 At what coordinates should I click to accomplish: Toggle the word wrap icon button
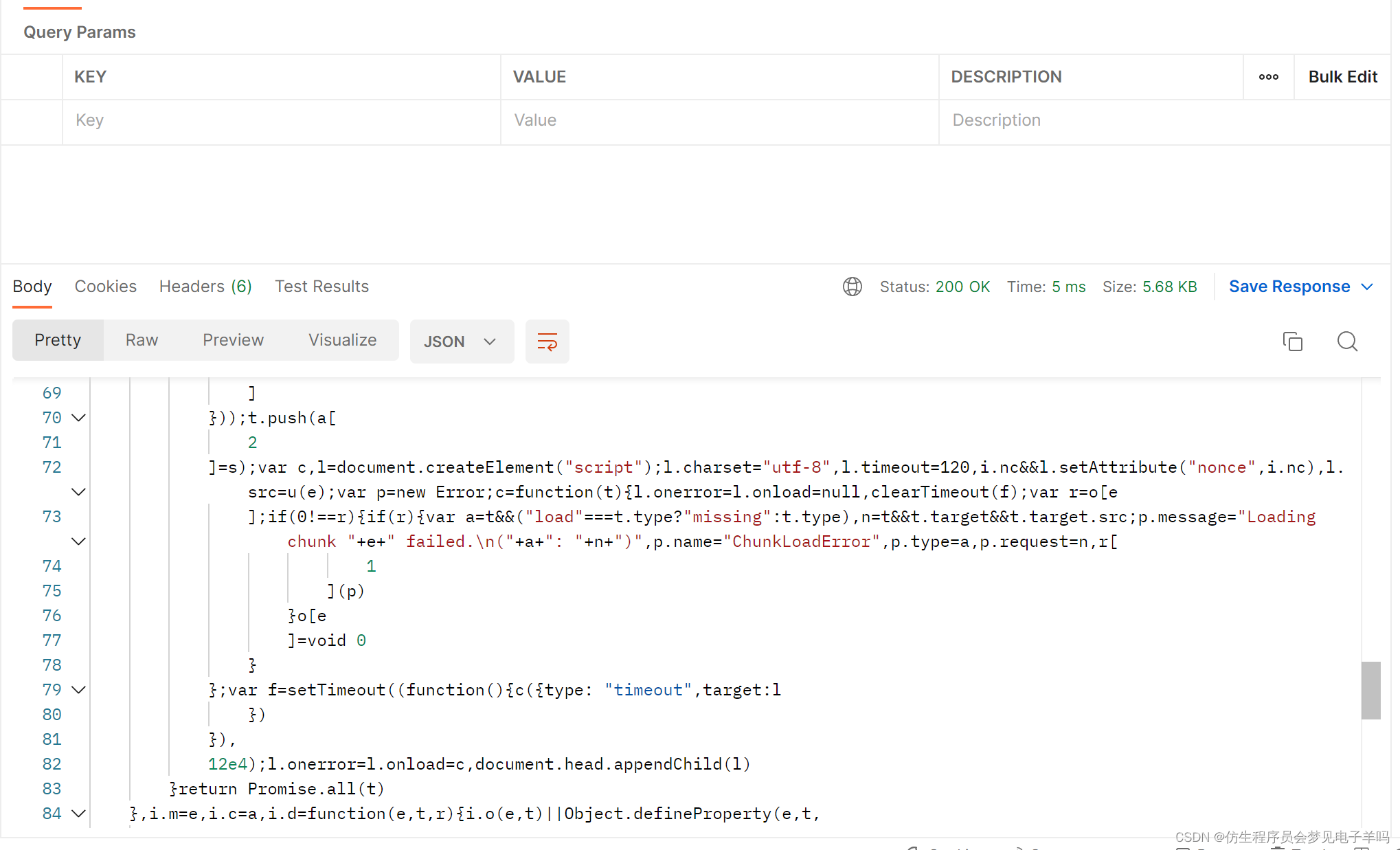547,342
